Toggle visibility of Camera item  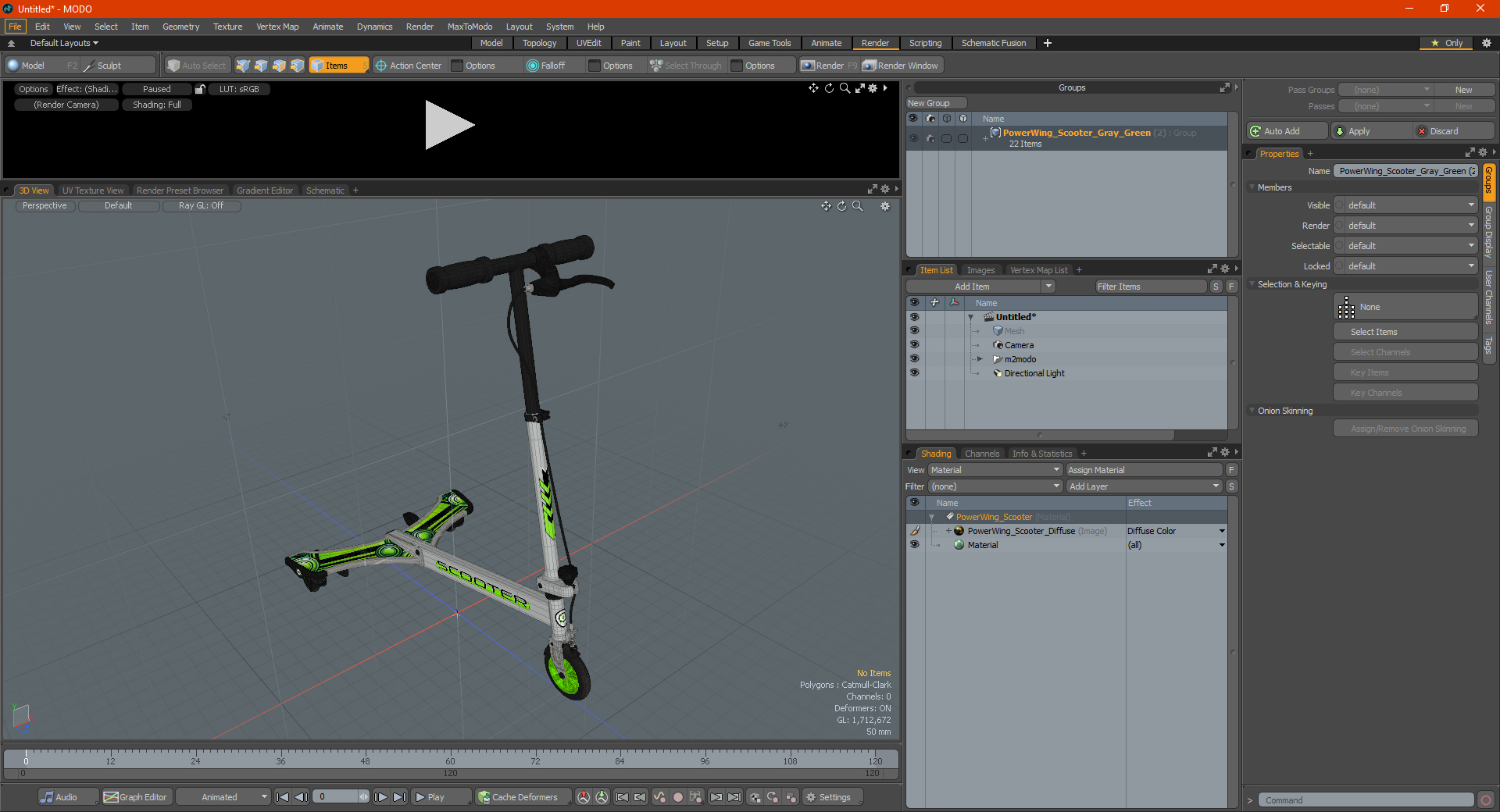click(914, 344)
